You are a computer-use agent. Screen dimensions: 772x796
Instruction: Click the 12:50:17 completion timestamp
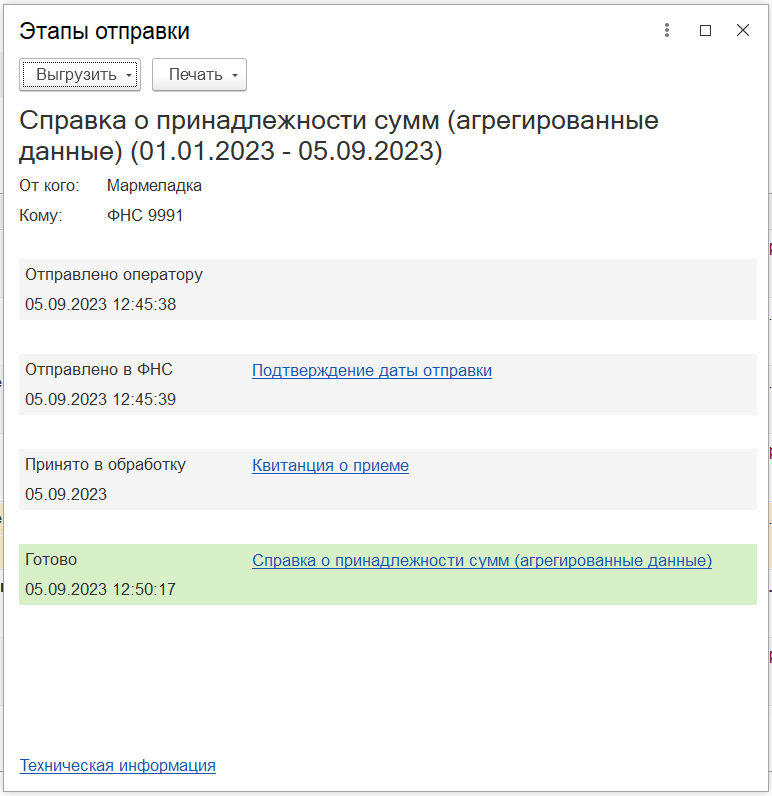[x=101, y=590]
